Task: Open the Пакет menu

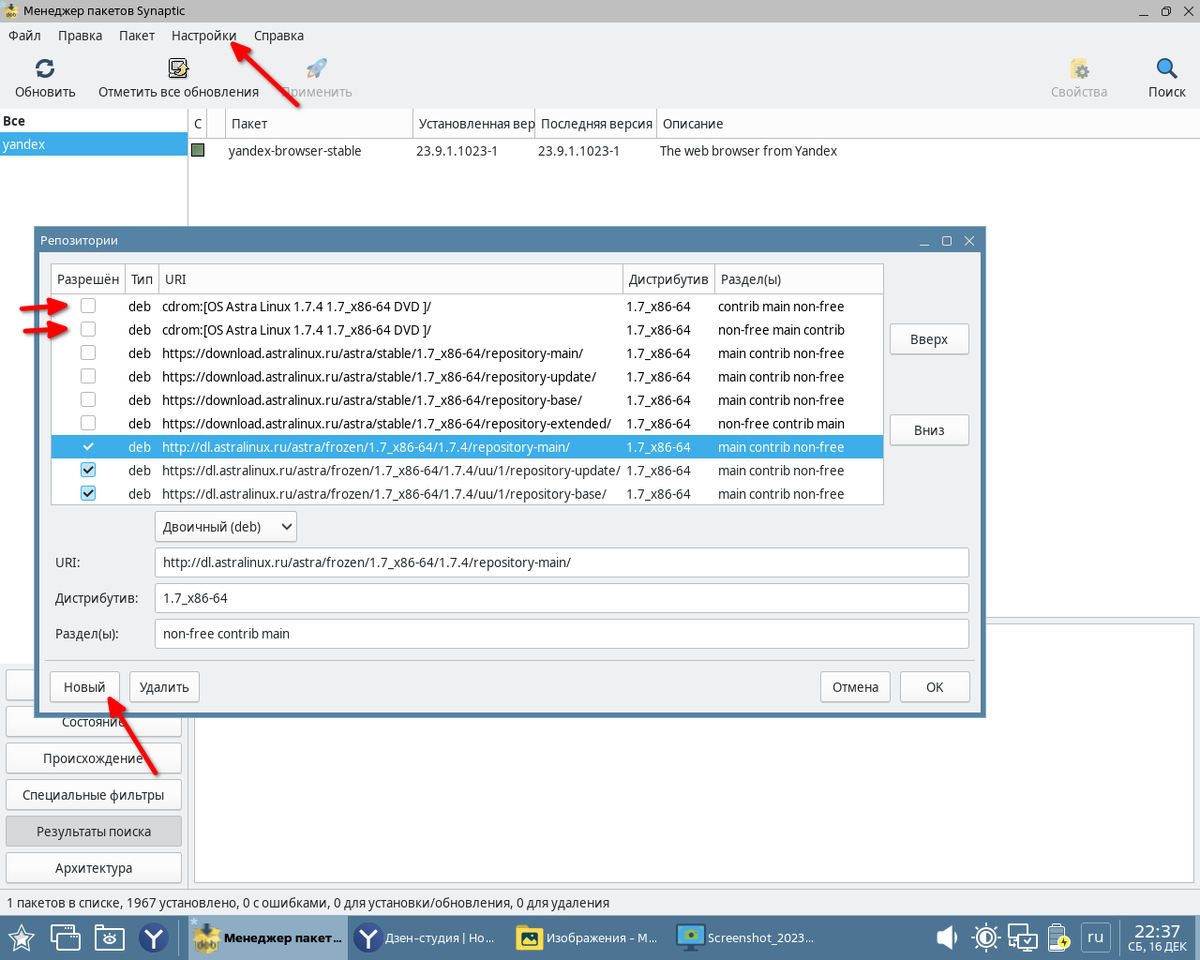Action: 137,35
